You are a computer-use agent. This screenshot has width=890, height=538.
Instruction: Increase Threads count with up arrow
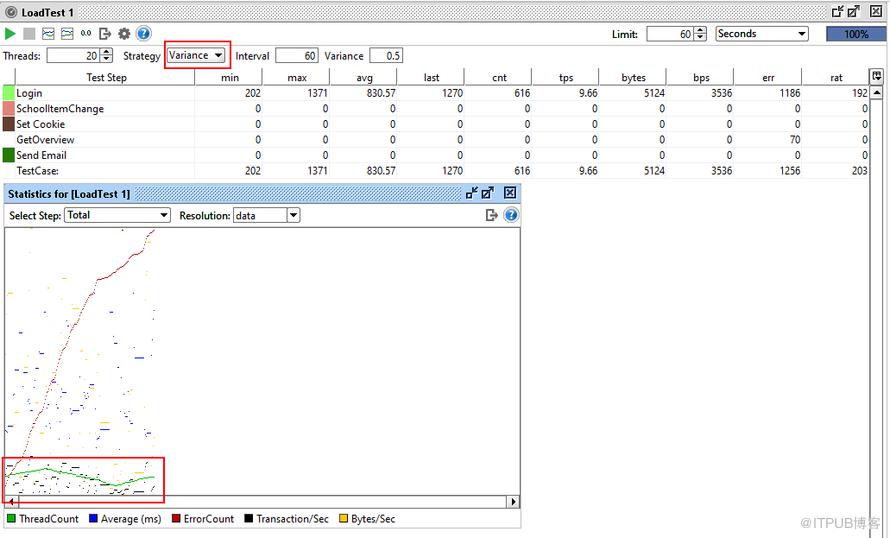(x=106, y=52)
